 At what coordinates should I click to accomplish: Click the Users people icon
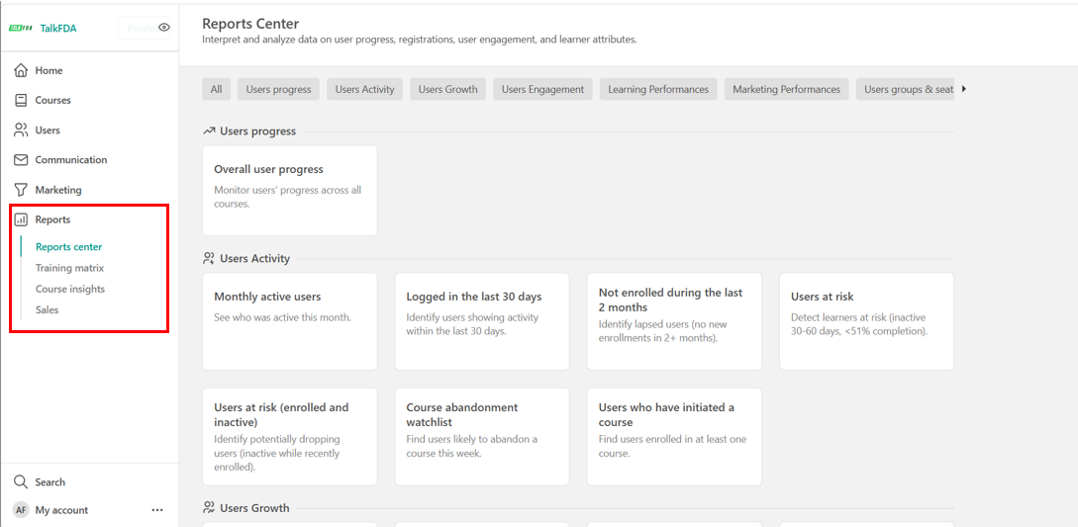pos(21,130)
